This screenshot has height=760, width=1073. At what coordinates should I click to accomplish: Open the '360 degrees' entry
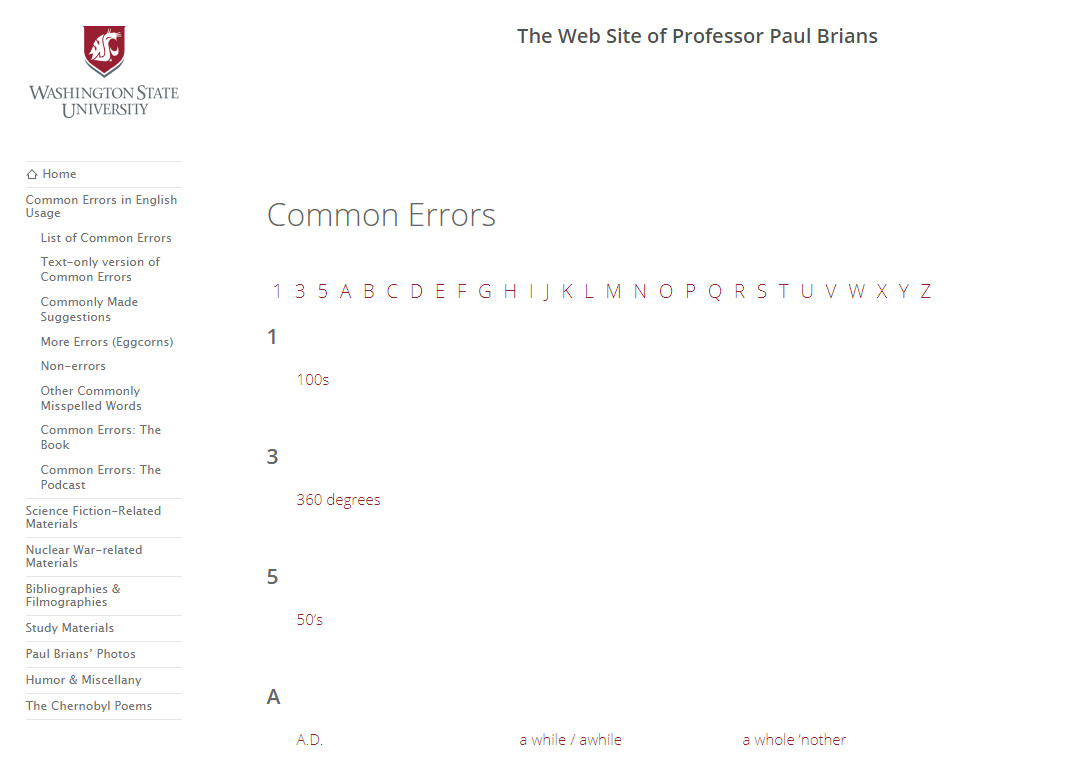point(338,500)
